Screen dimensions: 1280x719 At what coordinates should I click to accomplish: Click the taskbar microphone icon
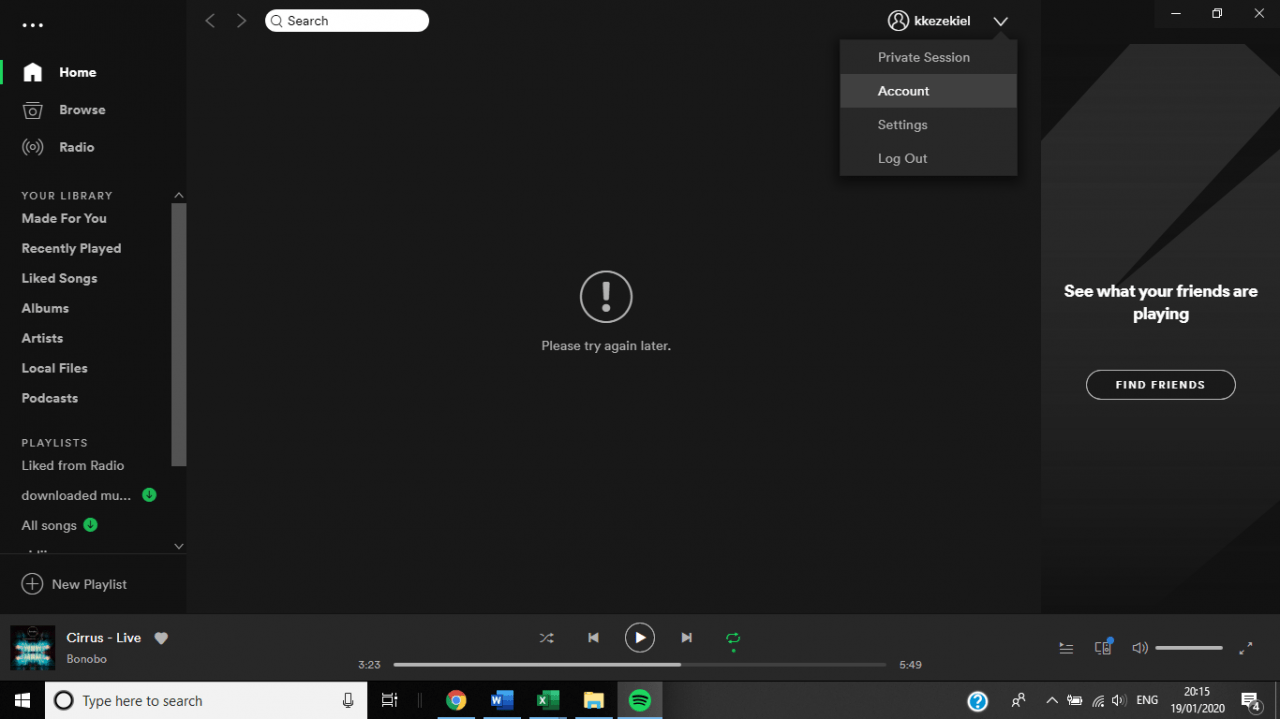(x=348, y=700)
